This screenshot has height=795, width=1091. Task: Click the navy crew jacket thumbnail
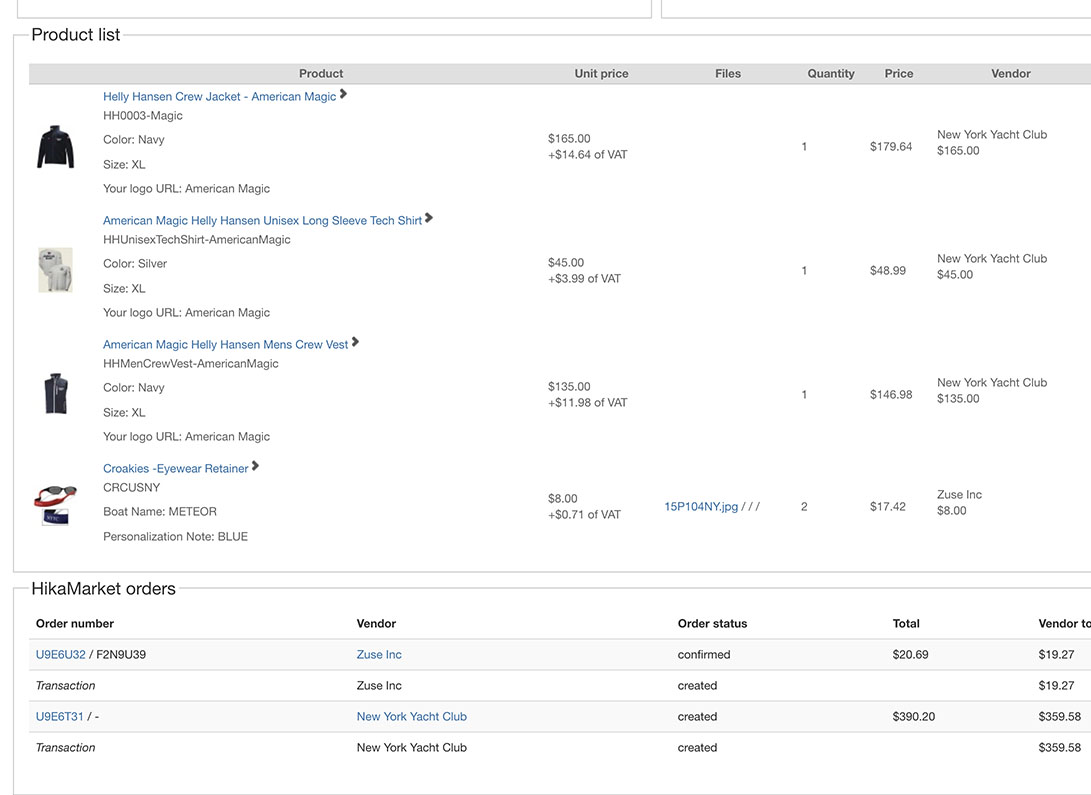tap(55, 147)
